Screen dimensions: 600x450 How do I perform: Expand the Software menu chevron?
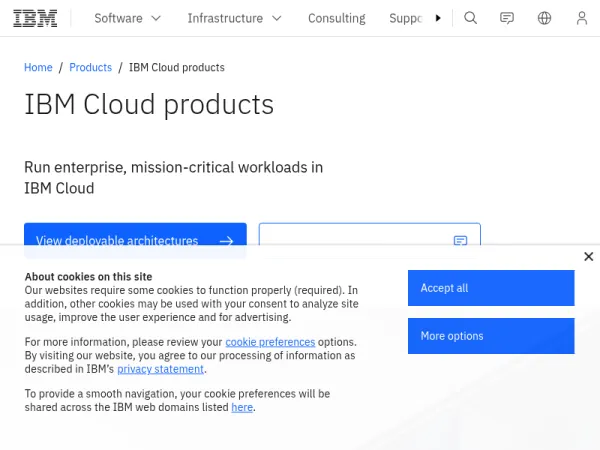[156, 18]
